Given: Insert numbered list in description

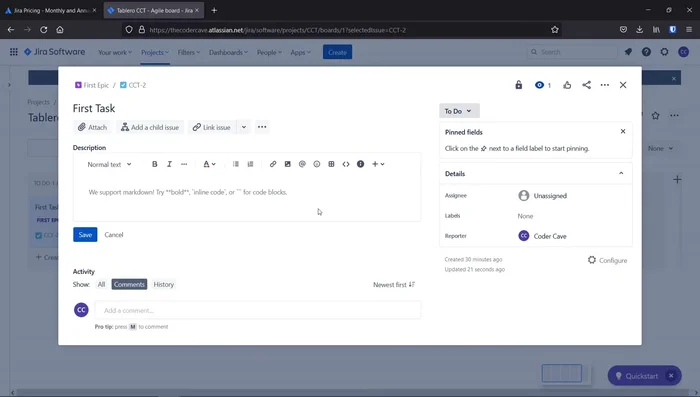Looking at the screenshot, I should (250, 164).
